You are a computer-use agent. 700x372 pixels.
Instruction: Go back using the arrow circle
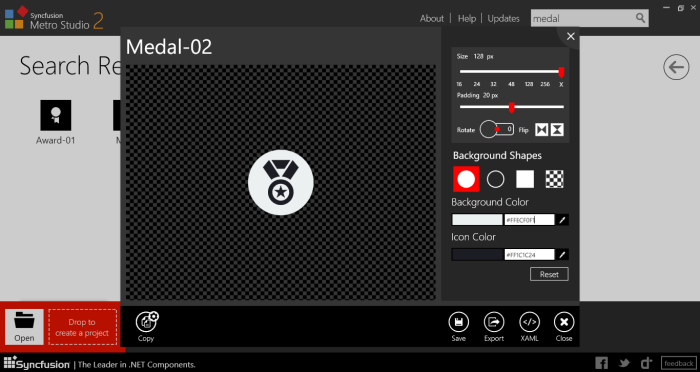(676, 67)
